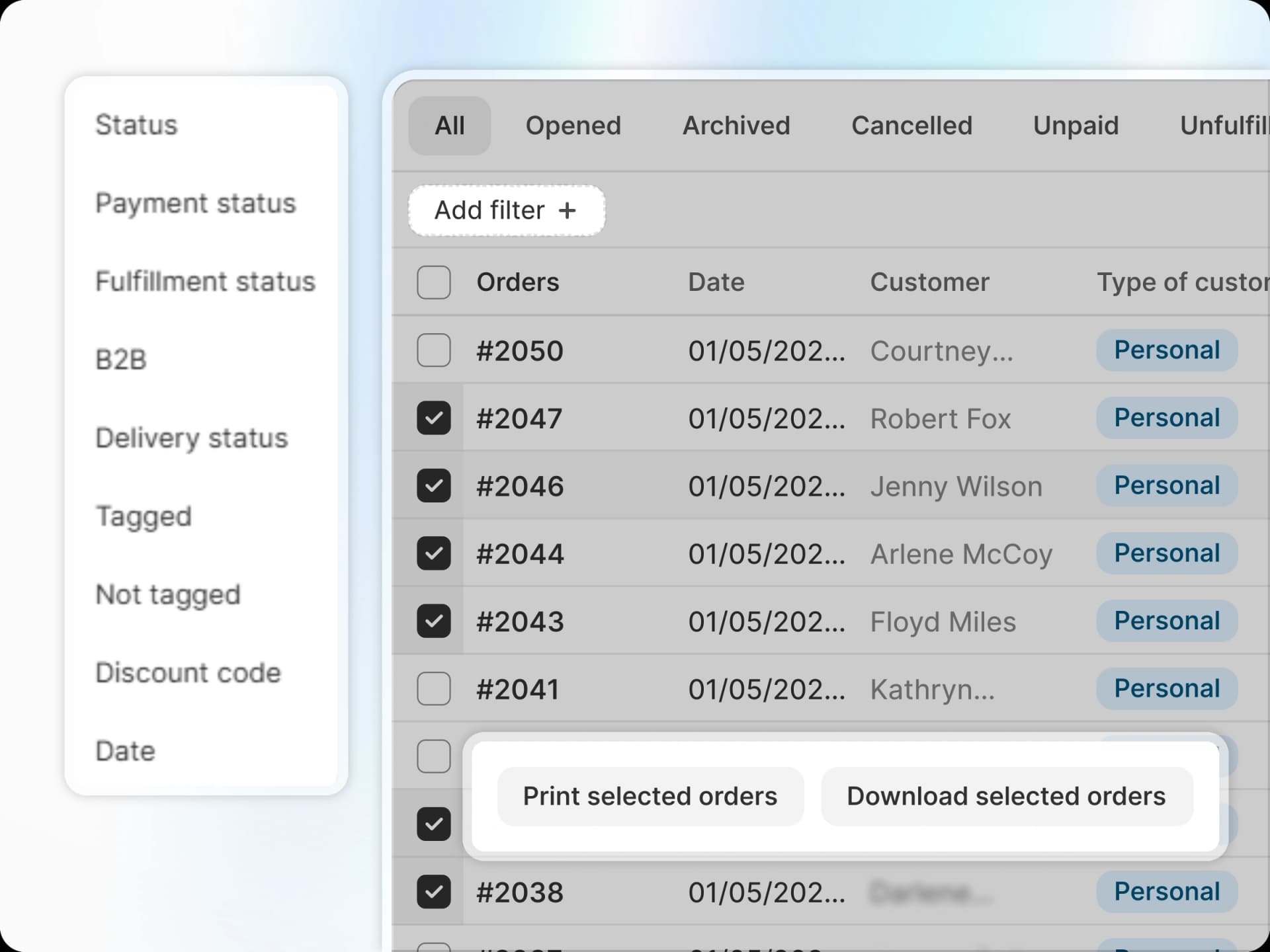1270x952 pixels.
Task: Switch to the Opened tab
Action: coord(573,126)
